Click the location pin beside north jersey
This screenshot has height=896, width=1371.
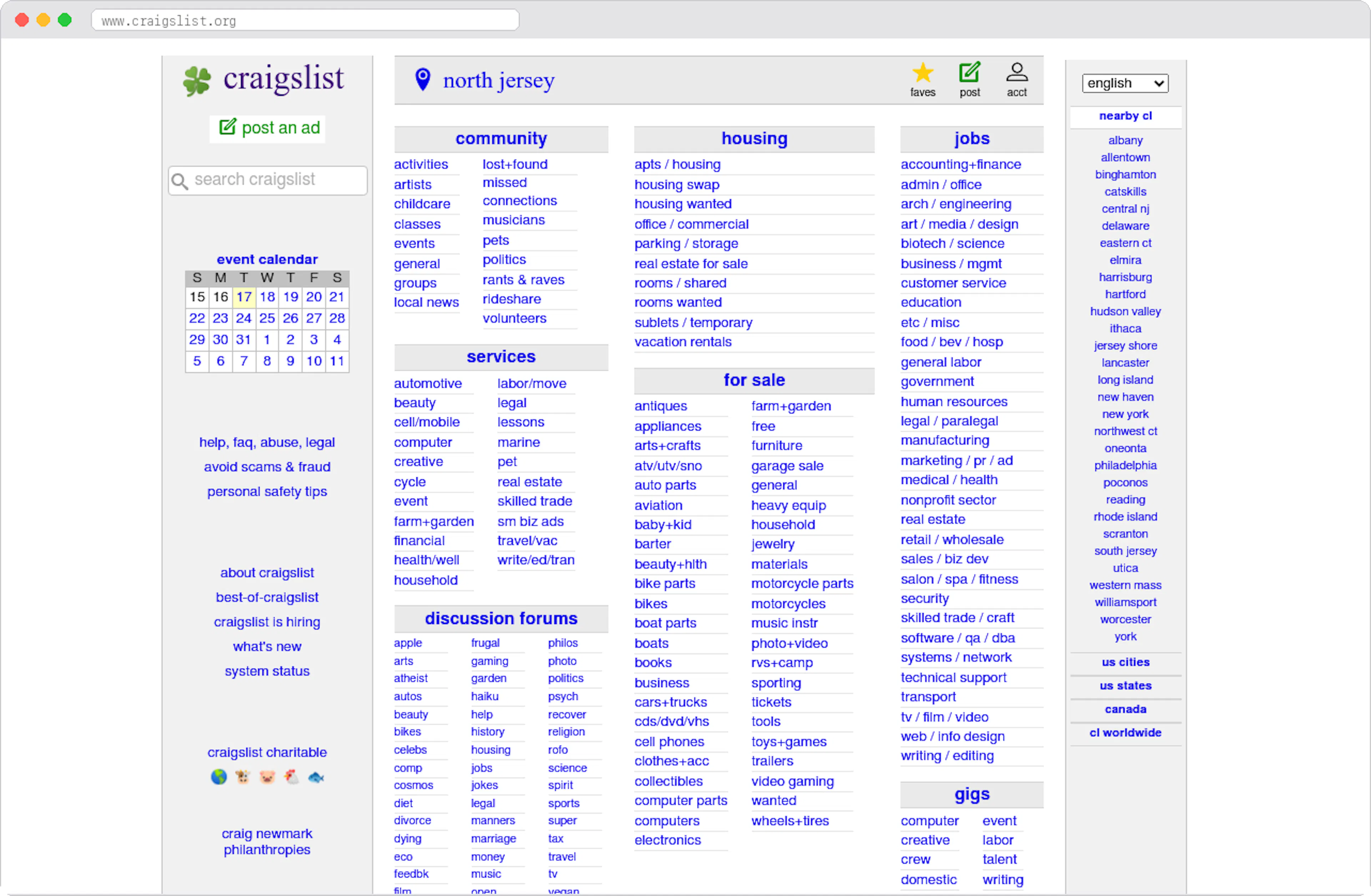pos(423,80)
